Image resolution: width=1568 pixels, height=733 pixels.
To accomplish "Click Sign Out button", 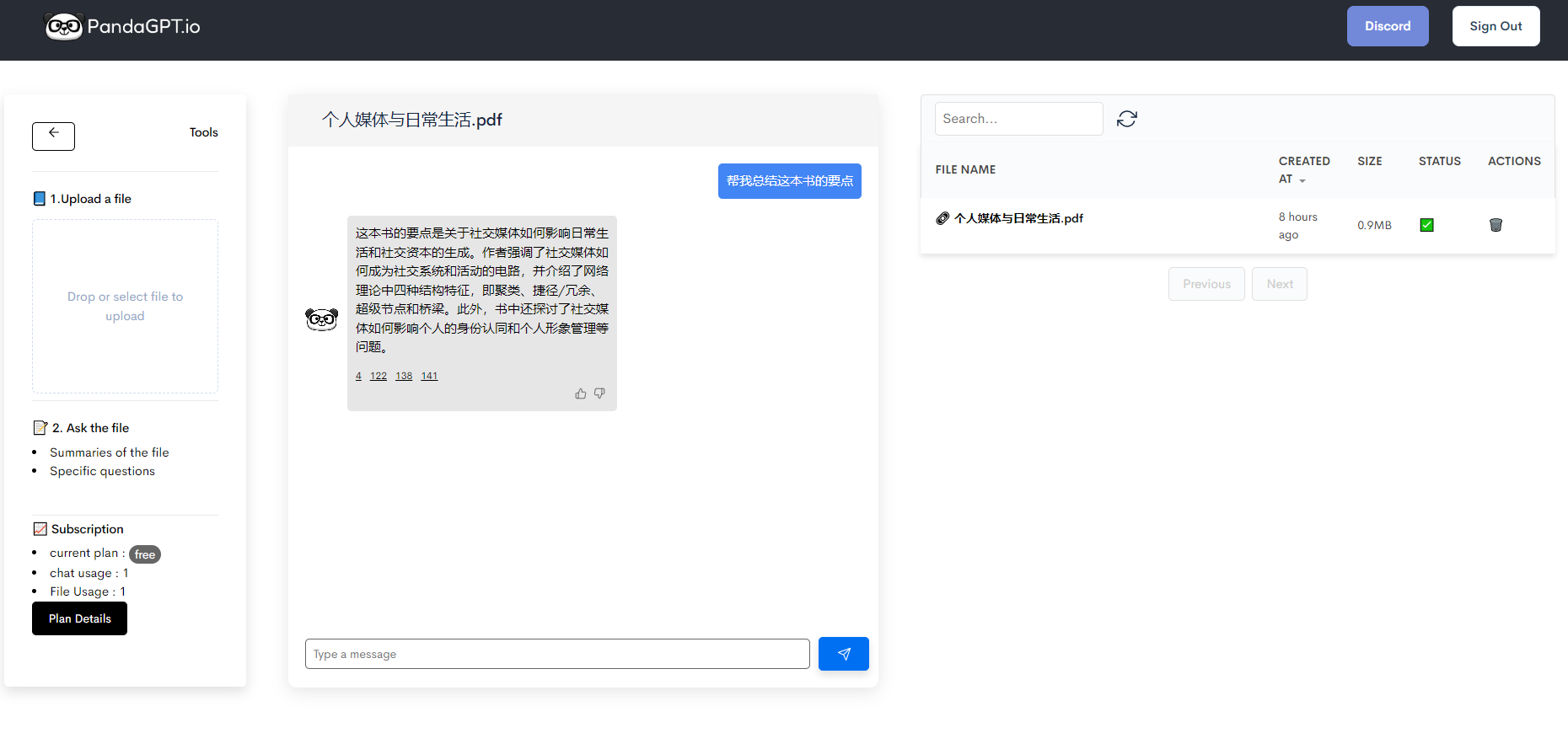I will point(1496,26).
